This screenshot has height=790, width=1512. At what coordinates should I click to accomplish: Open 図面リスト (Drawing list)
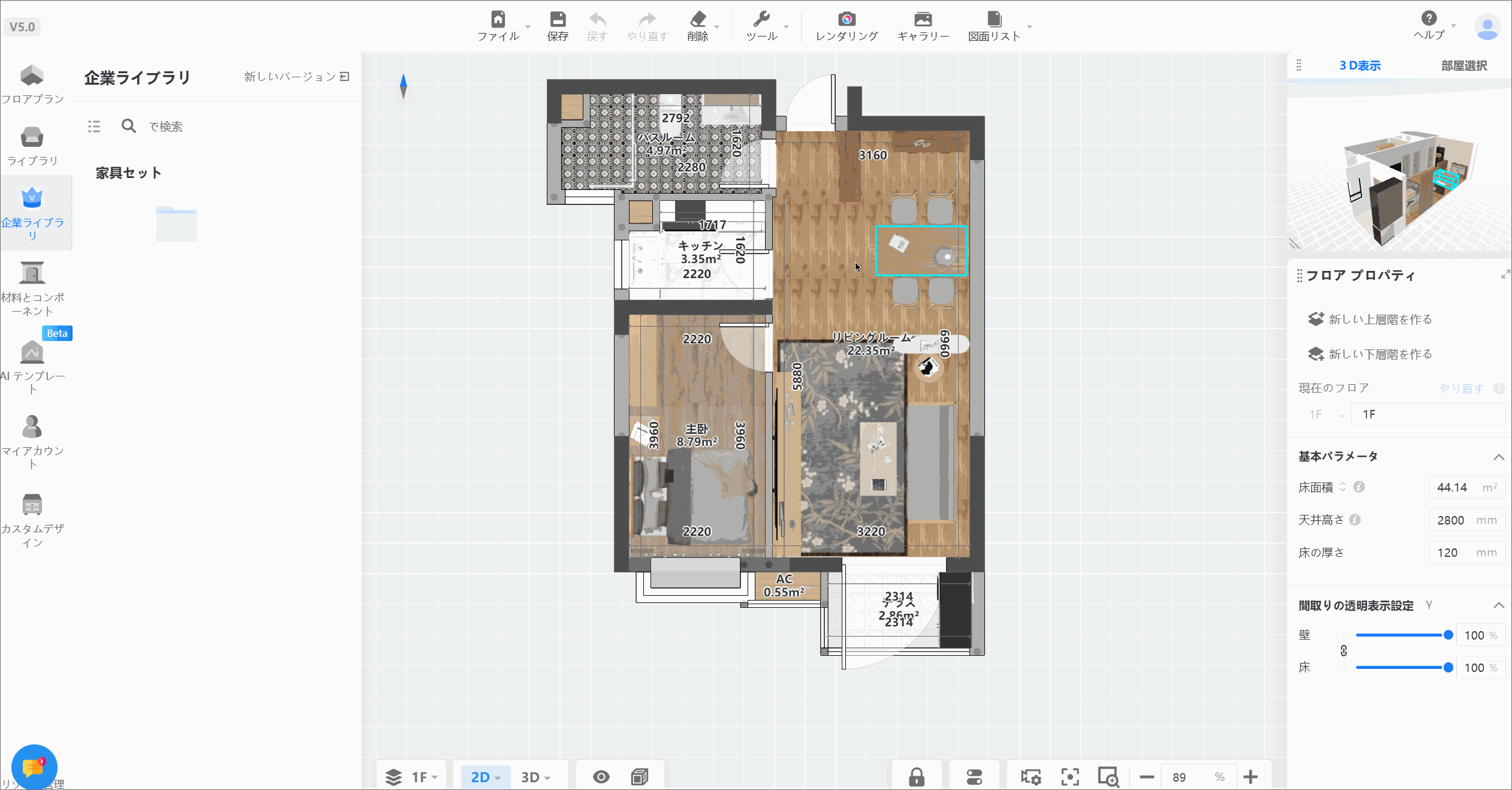[x=994, y=20]
